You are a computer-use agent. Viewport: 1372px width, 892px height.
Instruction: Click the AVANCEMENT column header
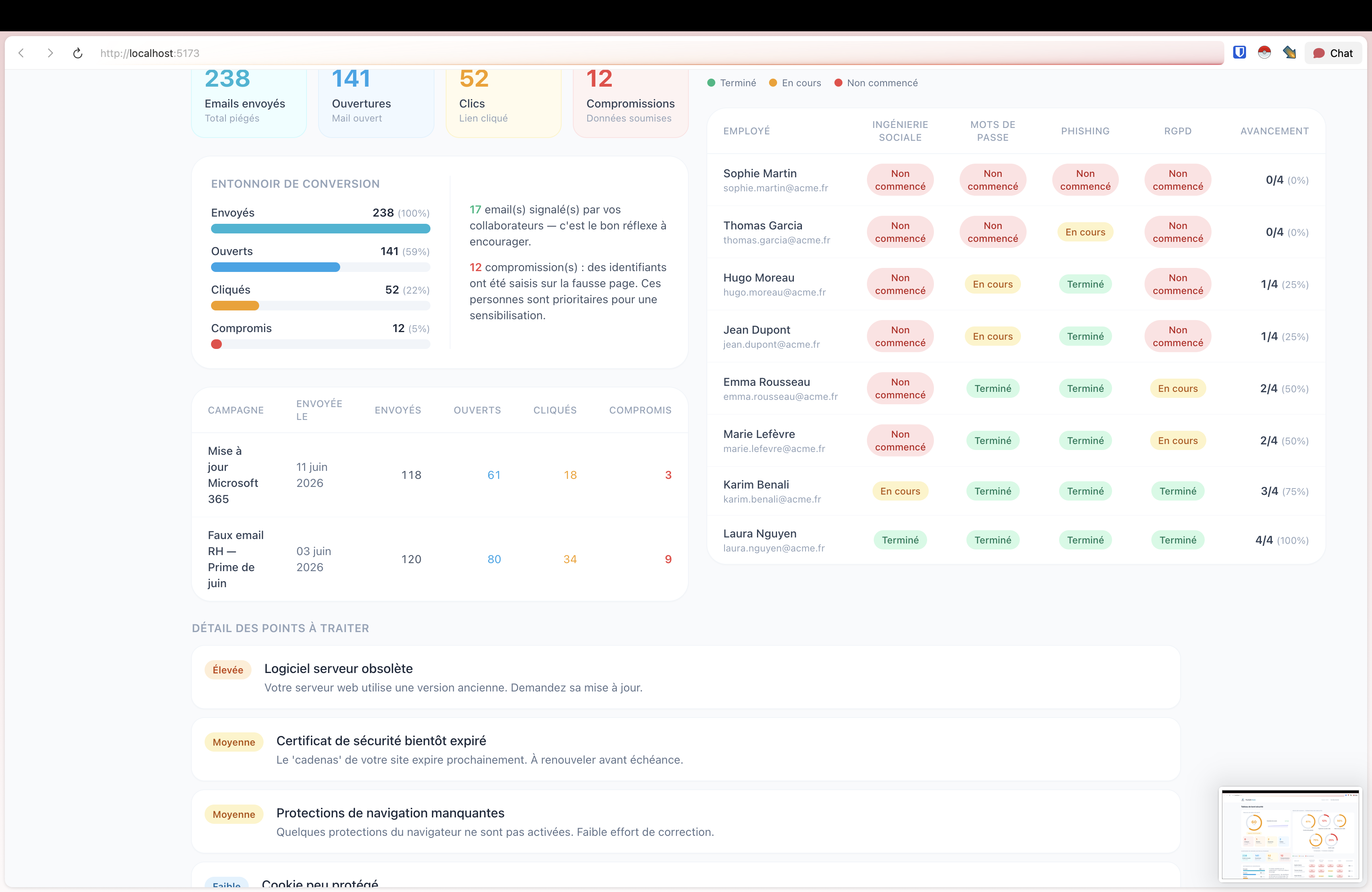1274,131
